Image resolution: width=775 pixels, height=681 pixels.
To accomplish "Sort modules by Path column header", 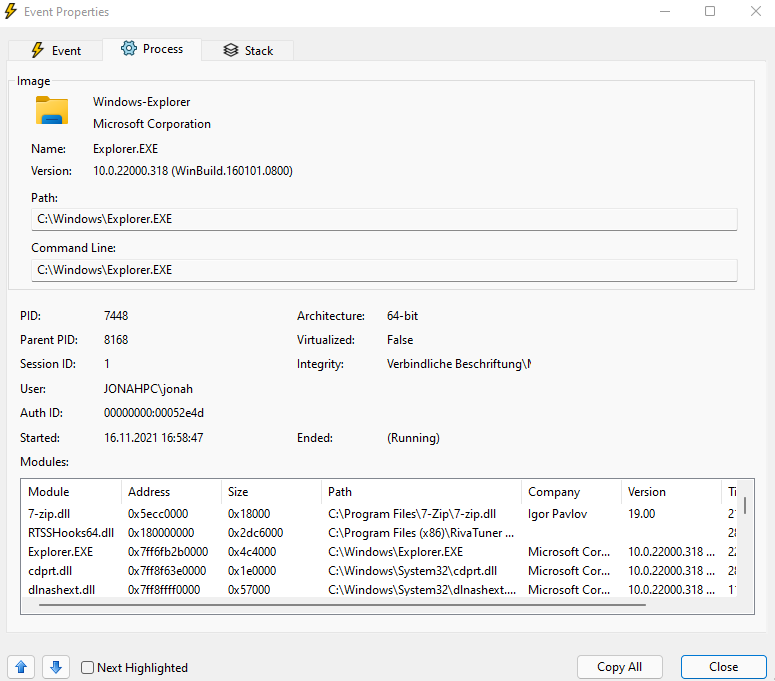I will coord(421,492).
